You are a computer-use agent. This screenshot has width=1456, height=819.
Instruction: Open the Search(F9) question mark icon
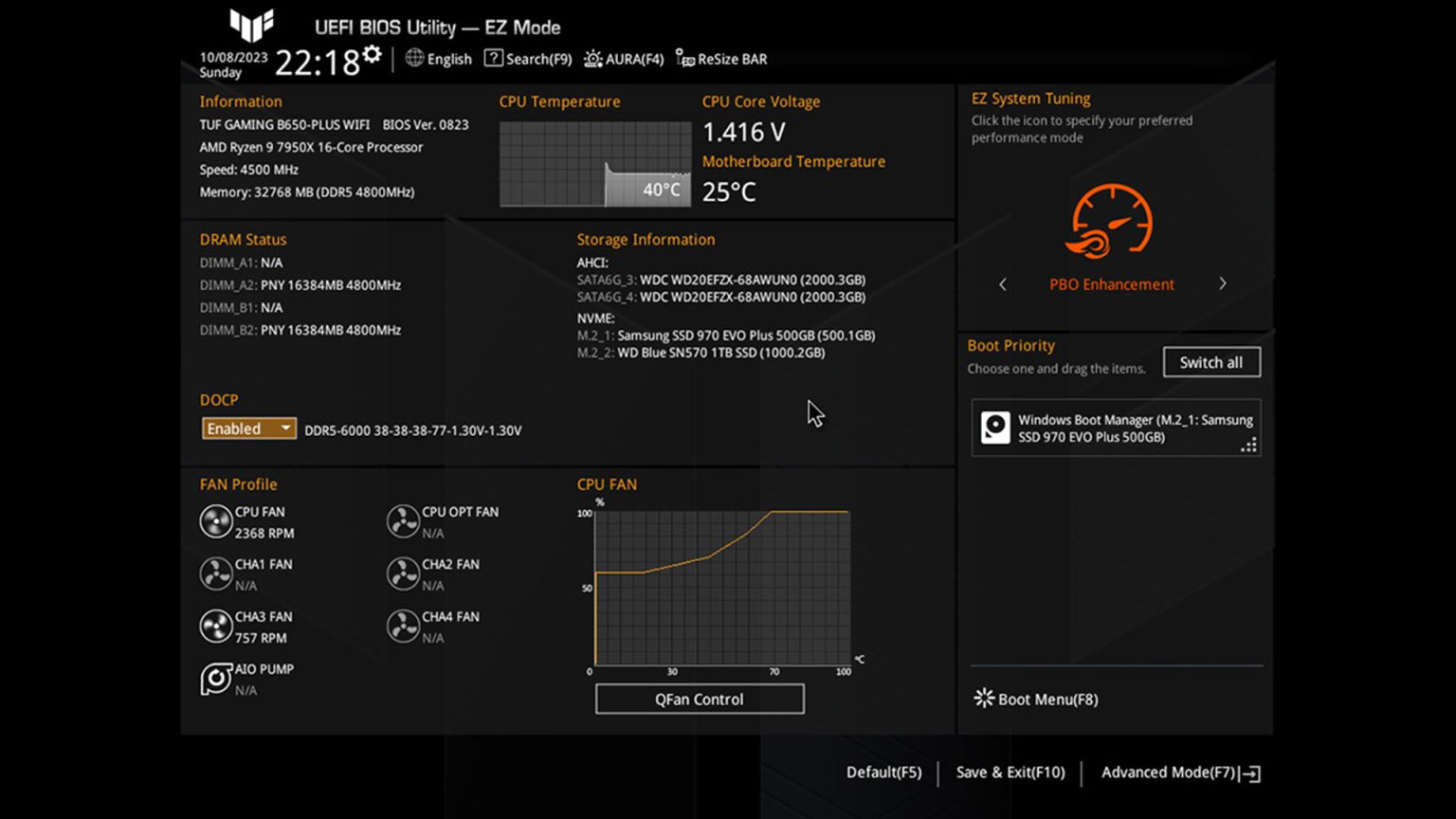[493, 58]
